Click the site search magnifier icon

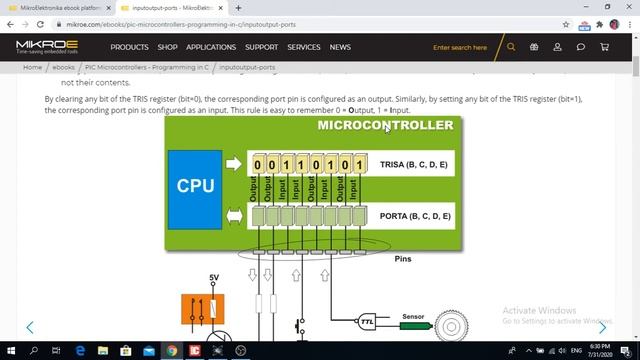[511, 47]
